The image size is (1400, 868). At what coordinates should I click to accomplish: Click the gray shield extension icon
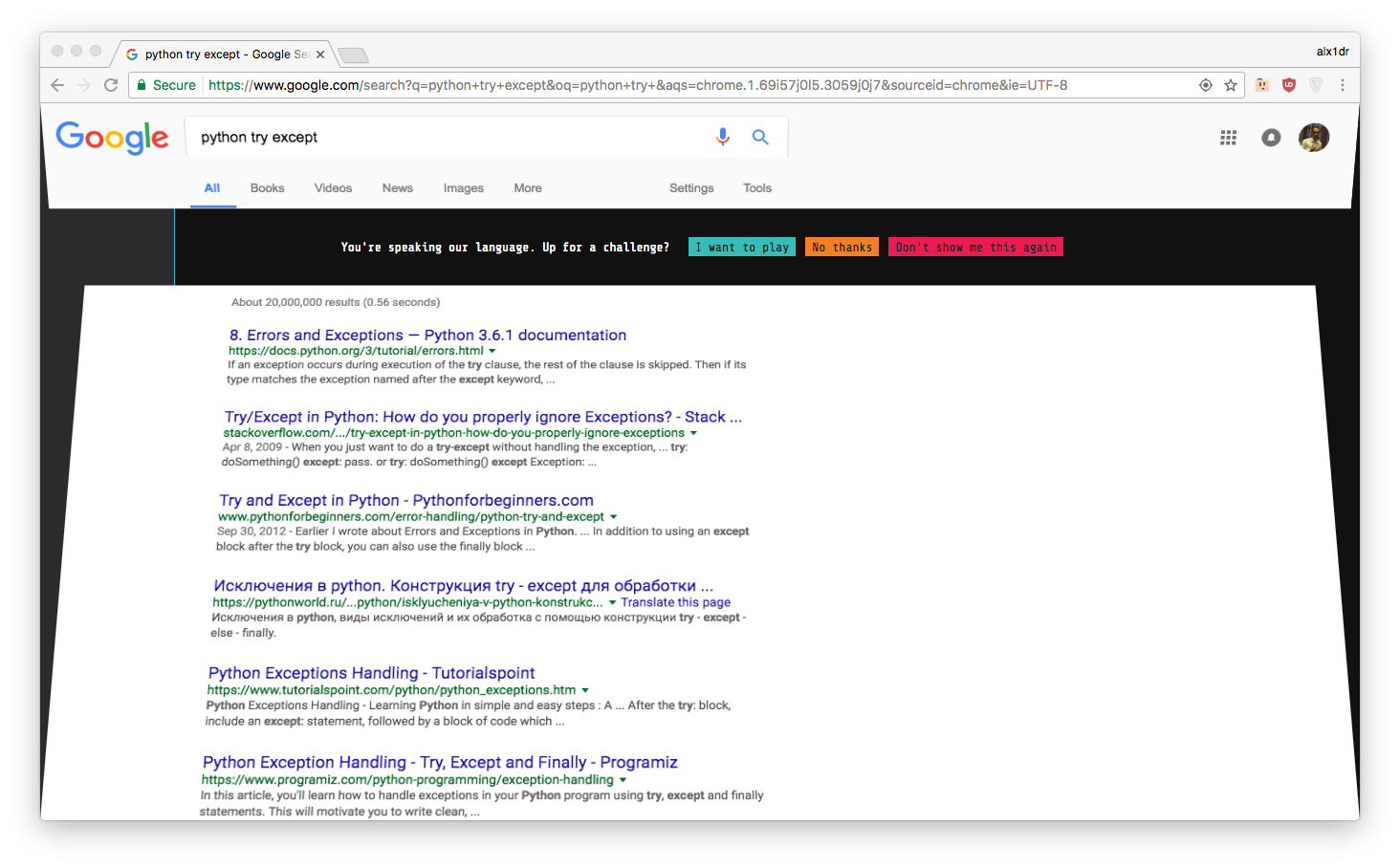tap(1316, 85)
